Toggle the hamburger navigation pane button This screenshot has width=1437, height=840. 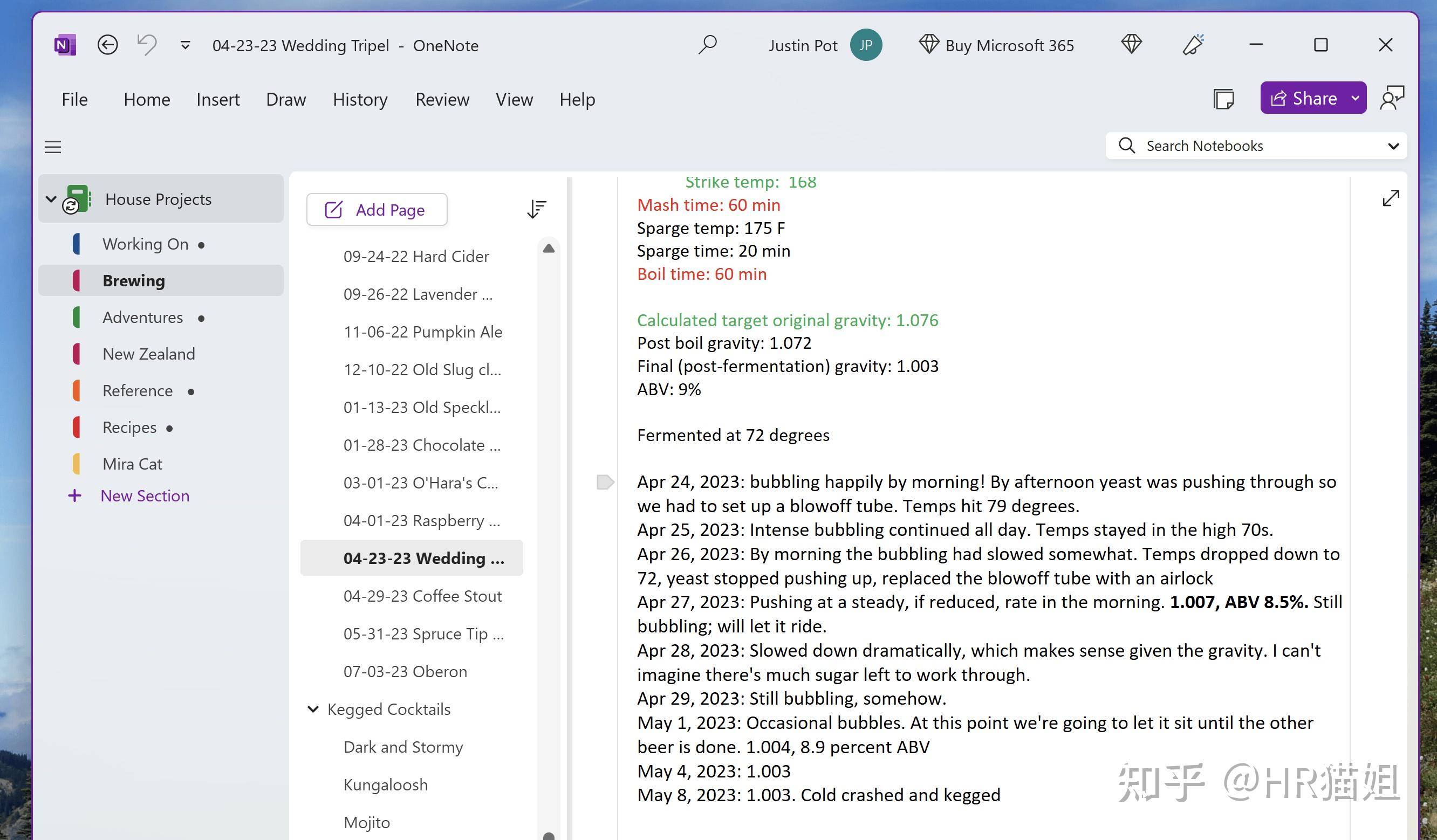(53, 147)
